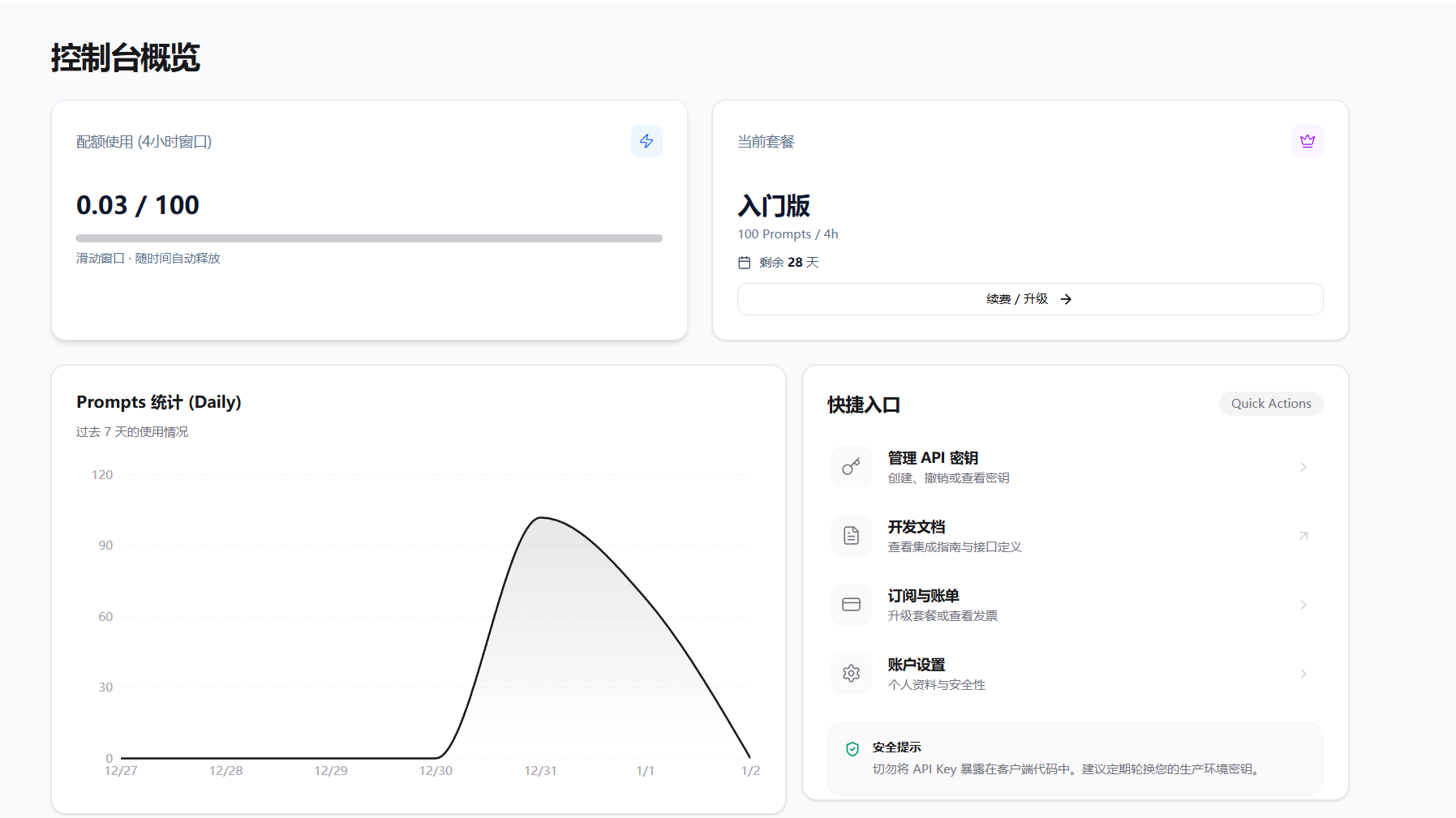1456x818 pixels.
Task: Expand 管理 API 密钥 via its chevron
Action: (x=1304, y=467)
